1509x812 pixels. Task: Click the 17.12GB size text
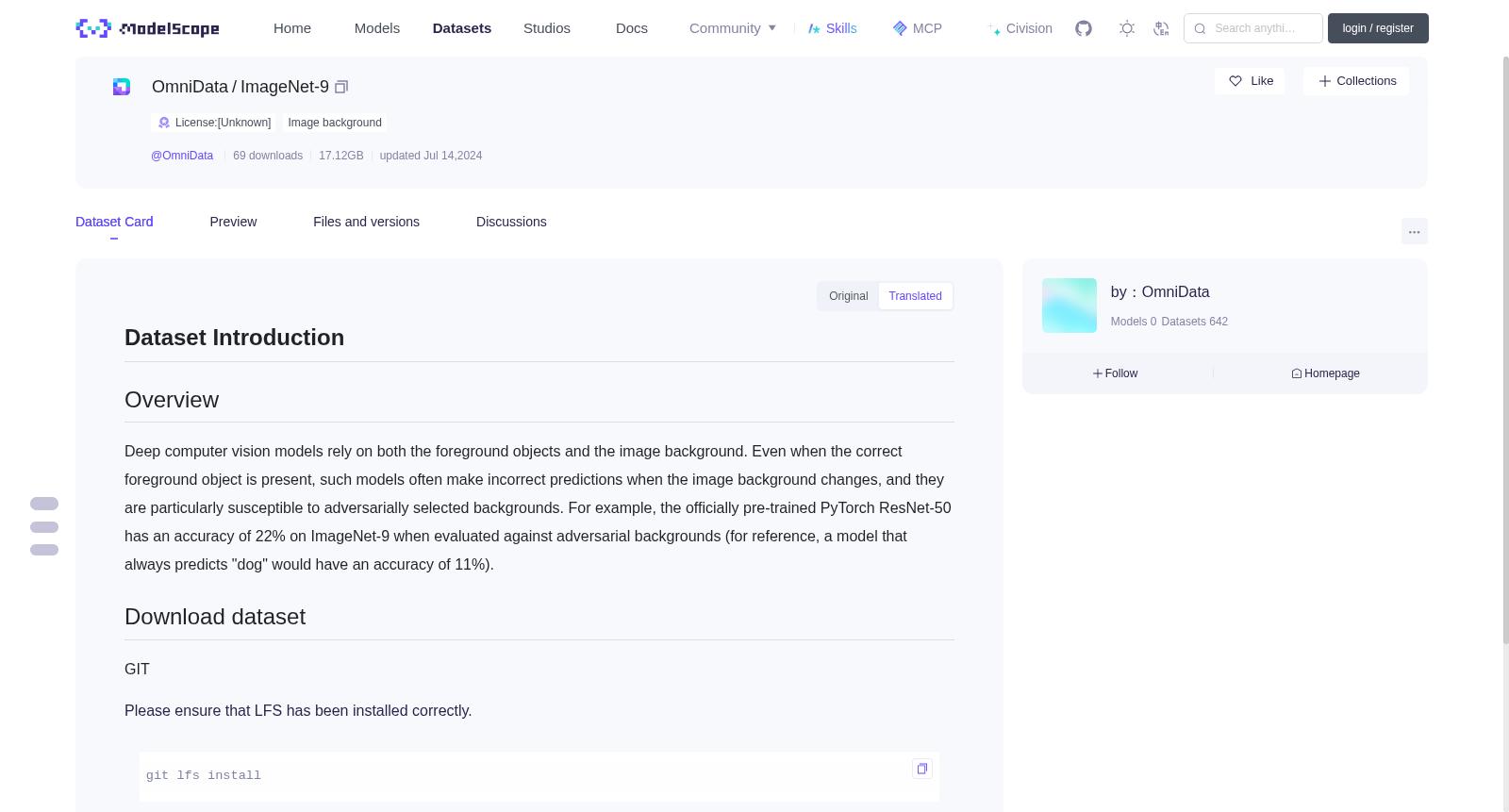(x=341, y=156)
